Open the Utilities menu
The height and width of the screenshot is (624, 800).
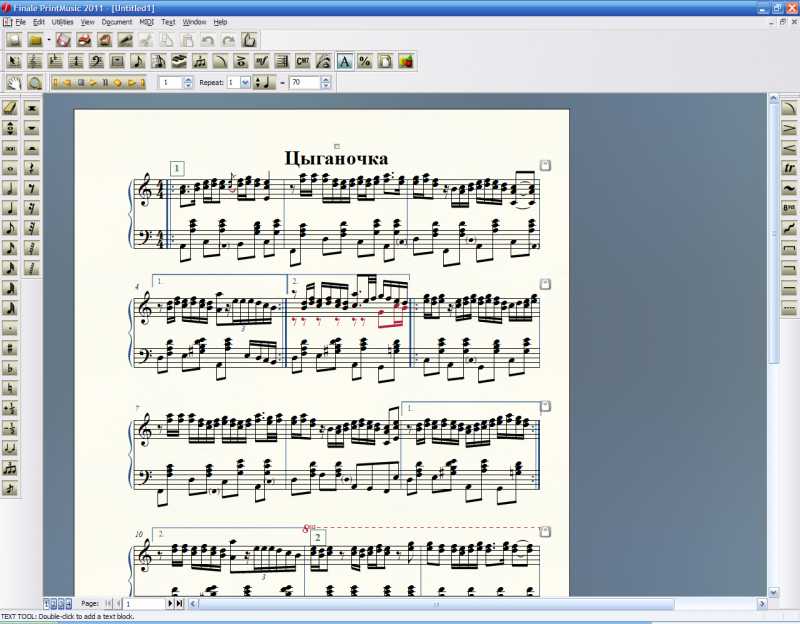coord(62,22)
